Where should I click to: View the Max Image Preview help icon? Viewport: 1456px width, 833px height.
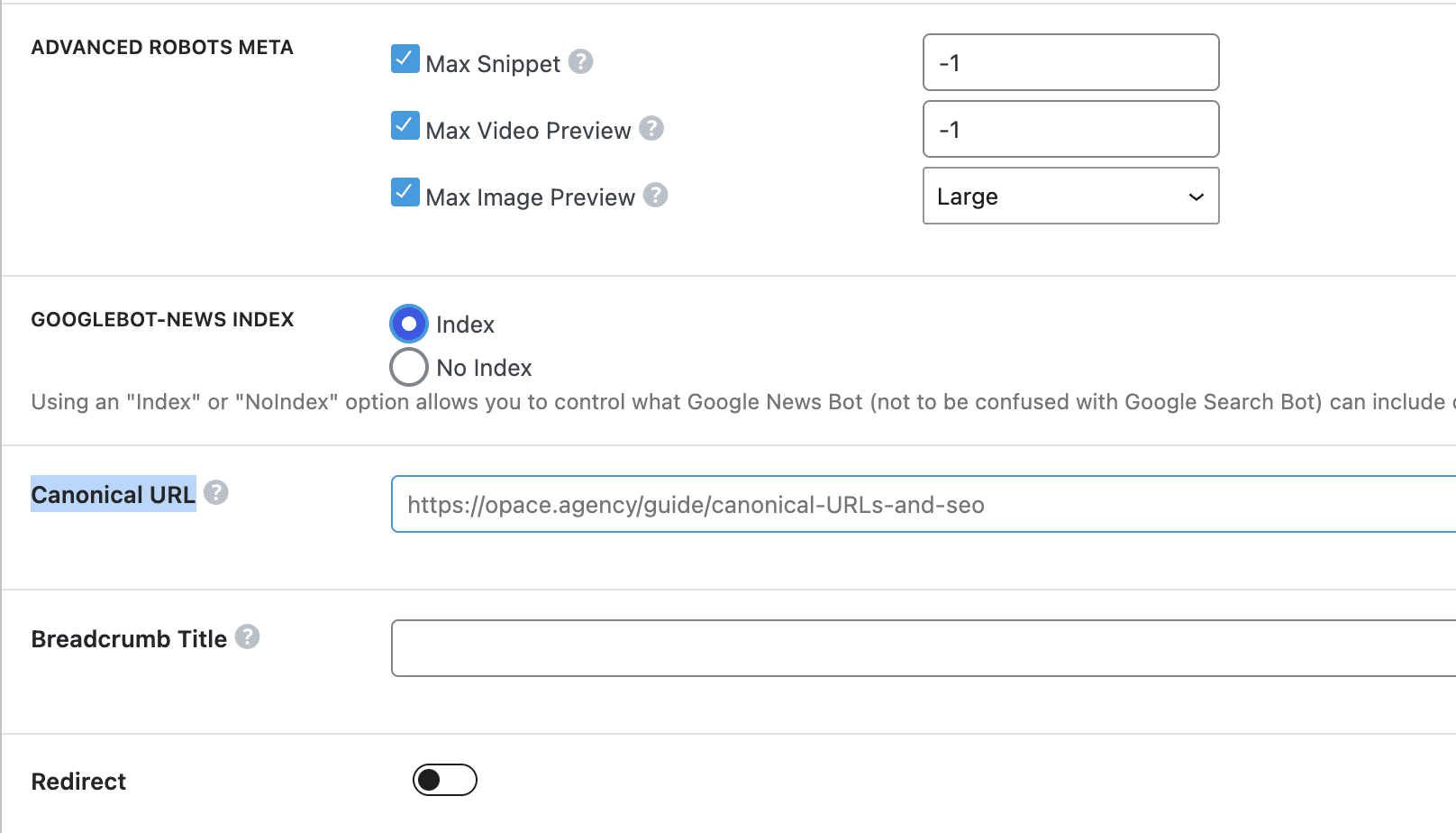[656, 196]
